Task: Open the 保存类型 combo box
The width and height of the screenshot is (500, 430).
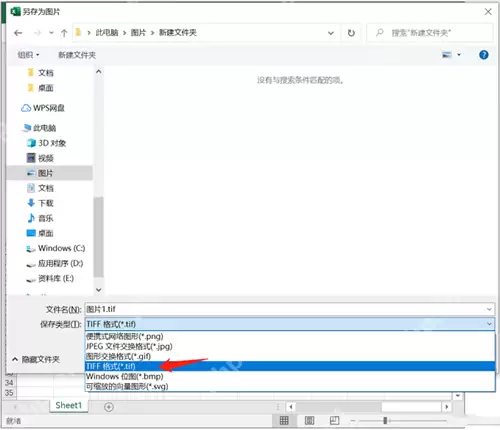Action: point(289,324)
